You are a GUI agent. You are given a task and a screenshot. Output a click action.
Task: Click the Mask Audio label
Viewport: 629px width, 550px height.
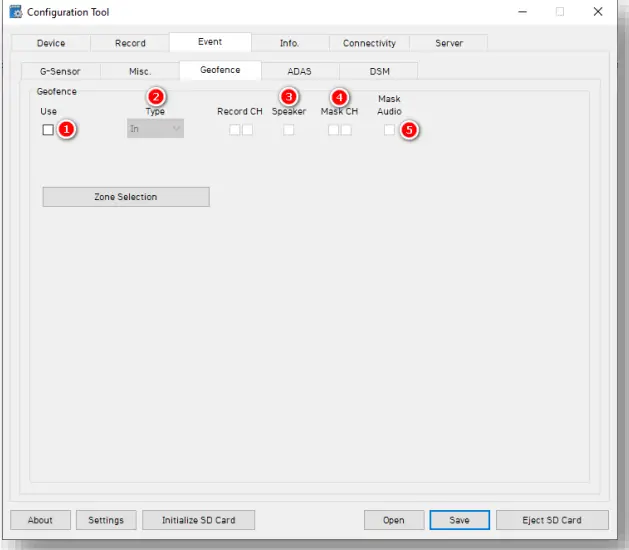(389, 105)
